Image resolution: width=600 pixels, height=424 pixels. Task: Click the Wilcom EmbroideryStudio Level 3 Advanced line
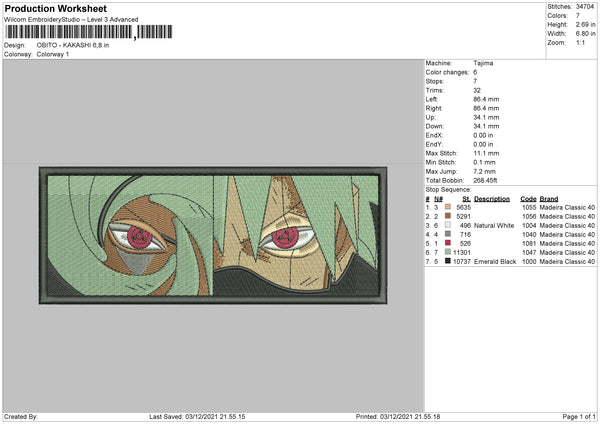tap(71, 20)
